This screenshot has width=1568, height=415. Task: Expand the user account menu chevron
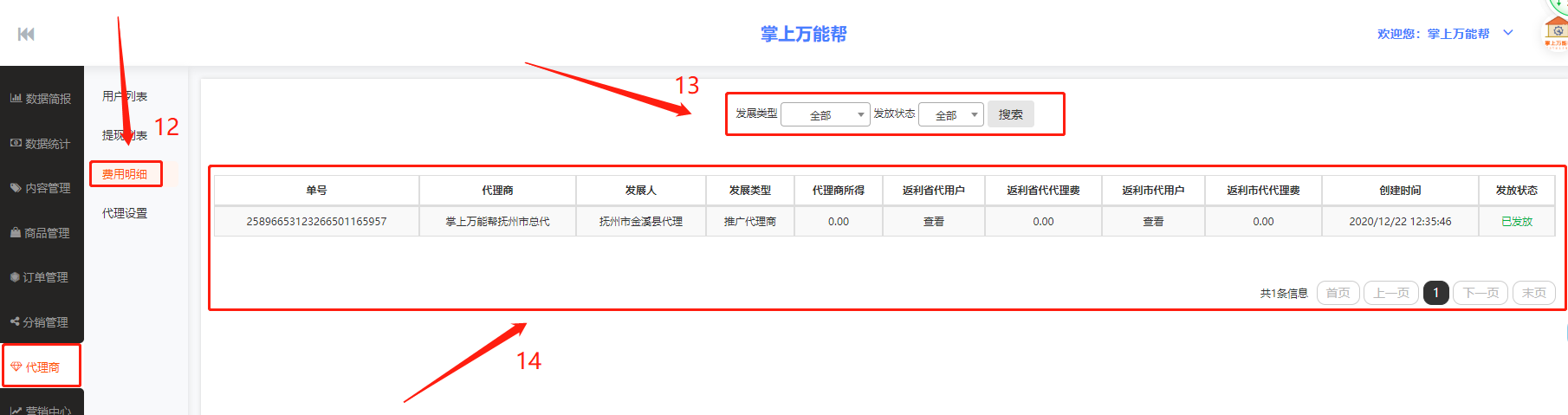click(x=1508, y=33)
